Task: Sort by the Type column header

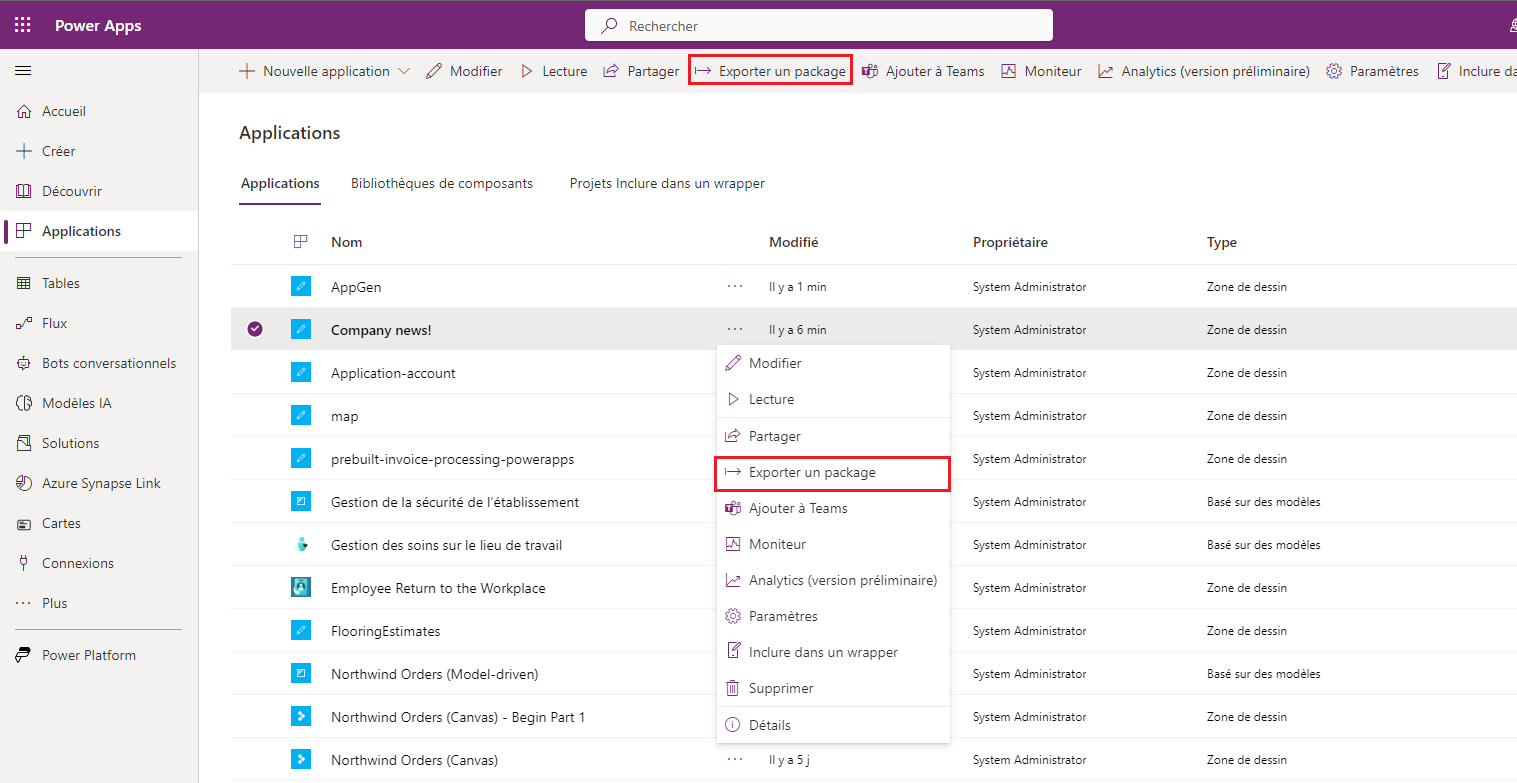Action: point(1221,242)
